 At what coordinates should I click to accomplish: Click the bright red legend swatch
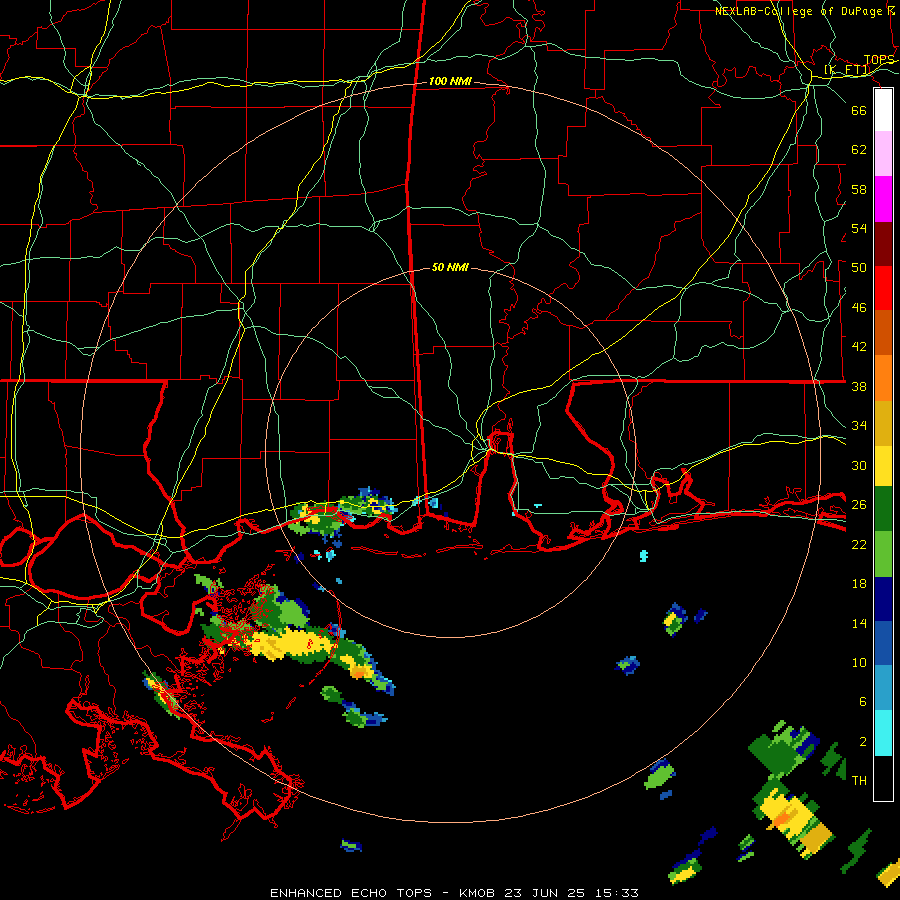tap(883, 288)
